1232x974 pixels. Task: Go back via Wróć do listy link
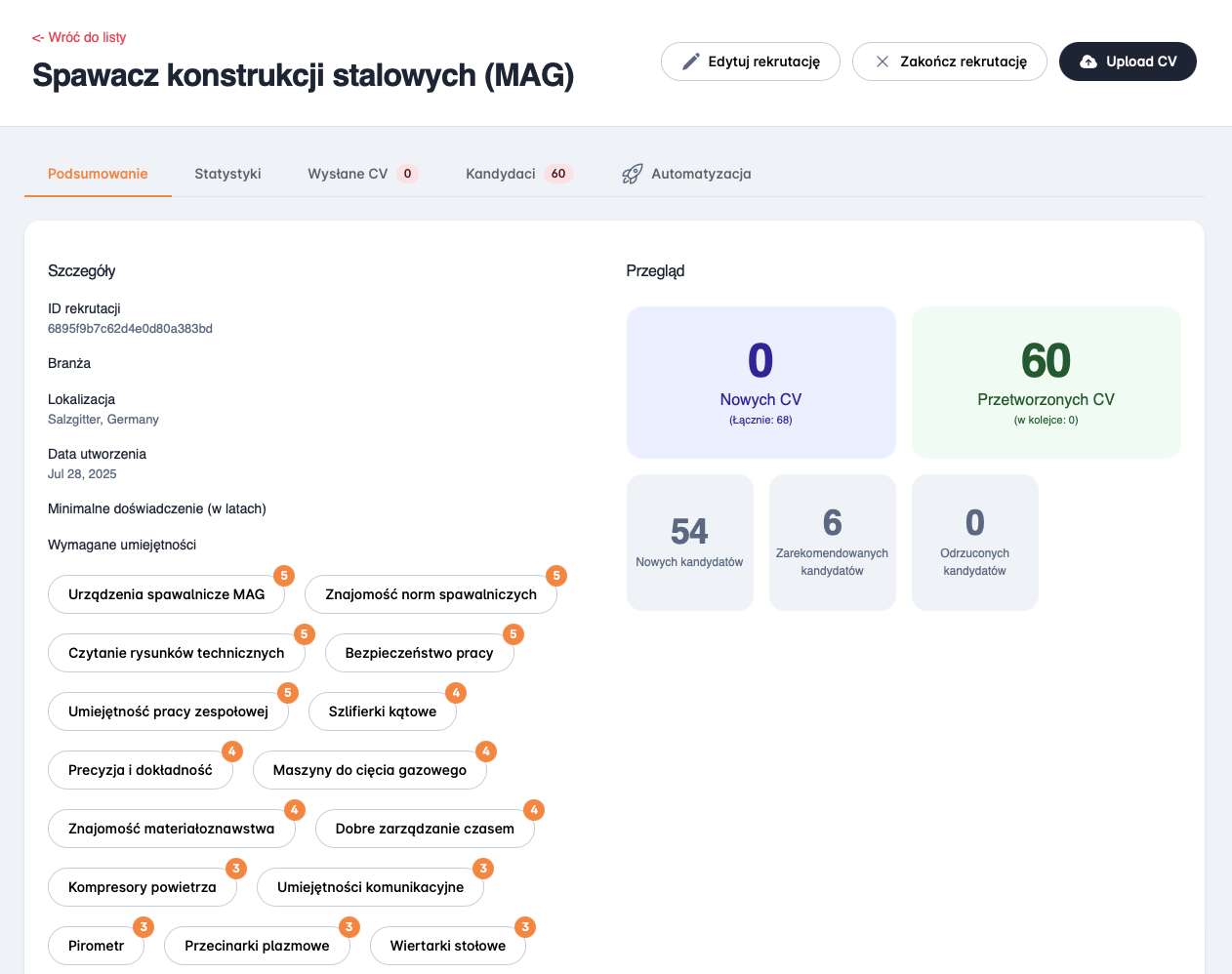tap(79, 37)
